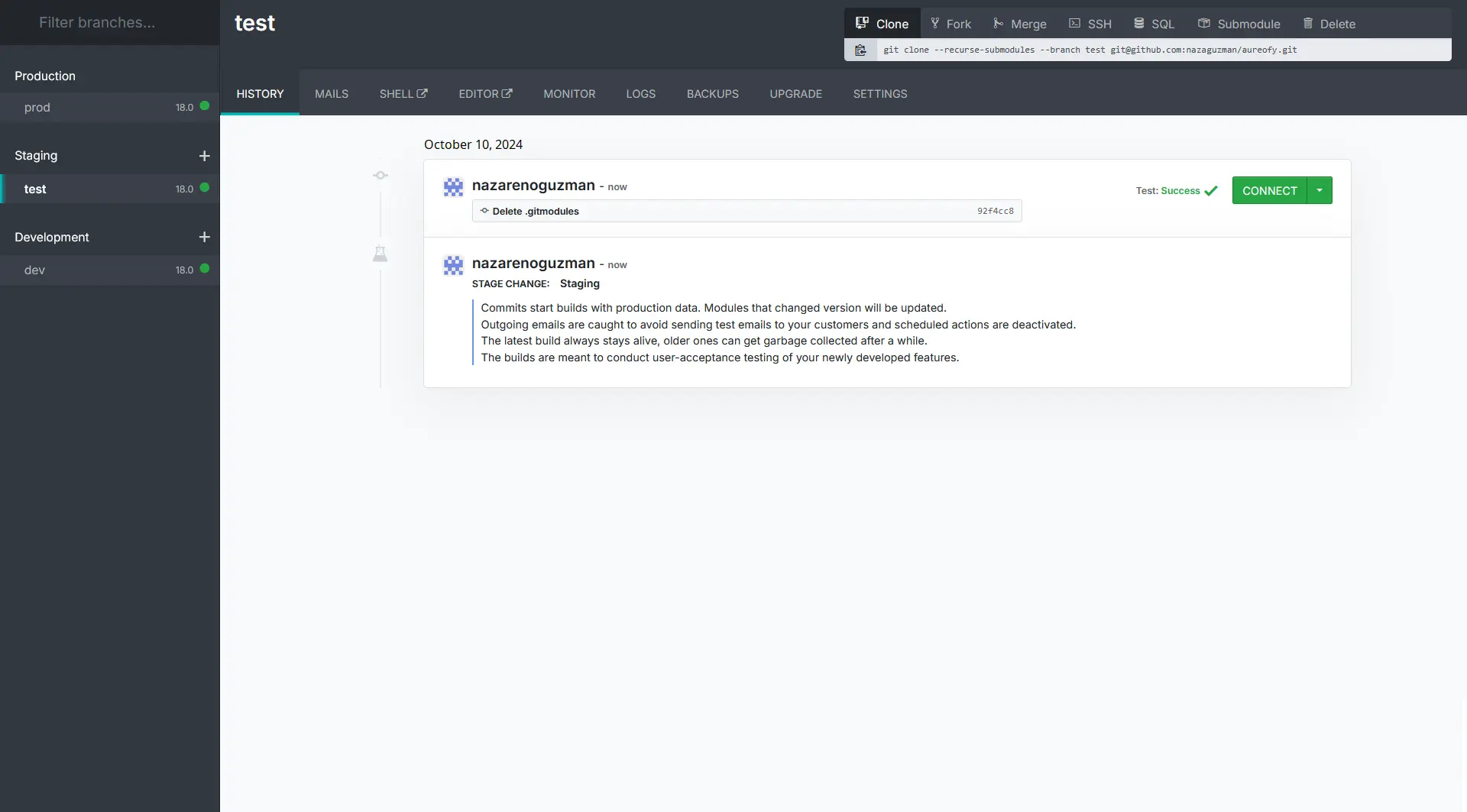Add a new Development branch with plus icon
1467x812 pixels.
pyautogui.click(x=204, y=237)
